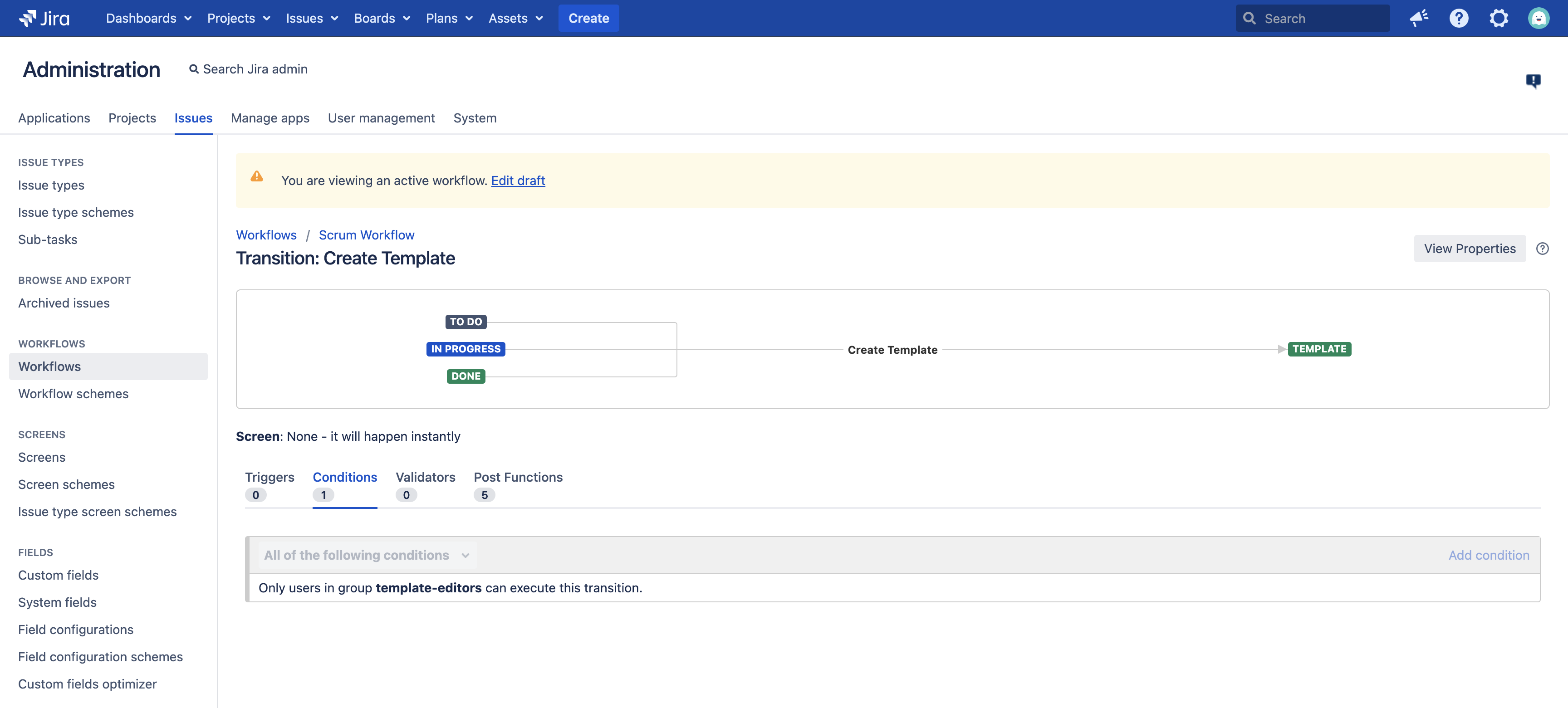
Task: Expand the Boards dropdown menu
Action: click(382, 18)
